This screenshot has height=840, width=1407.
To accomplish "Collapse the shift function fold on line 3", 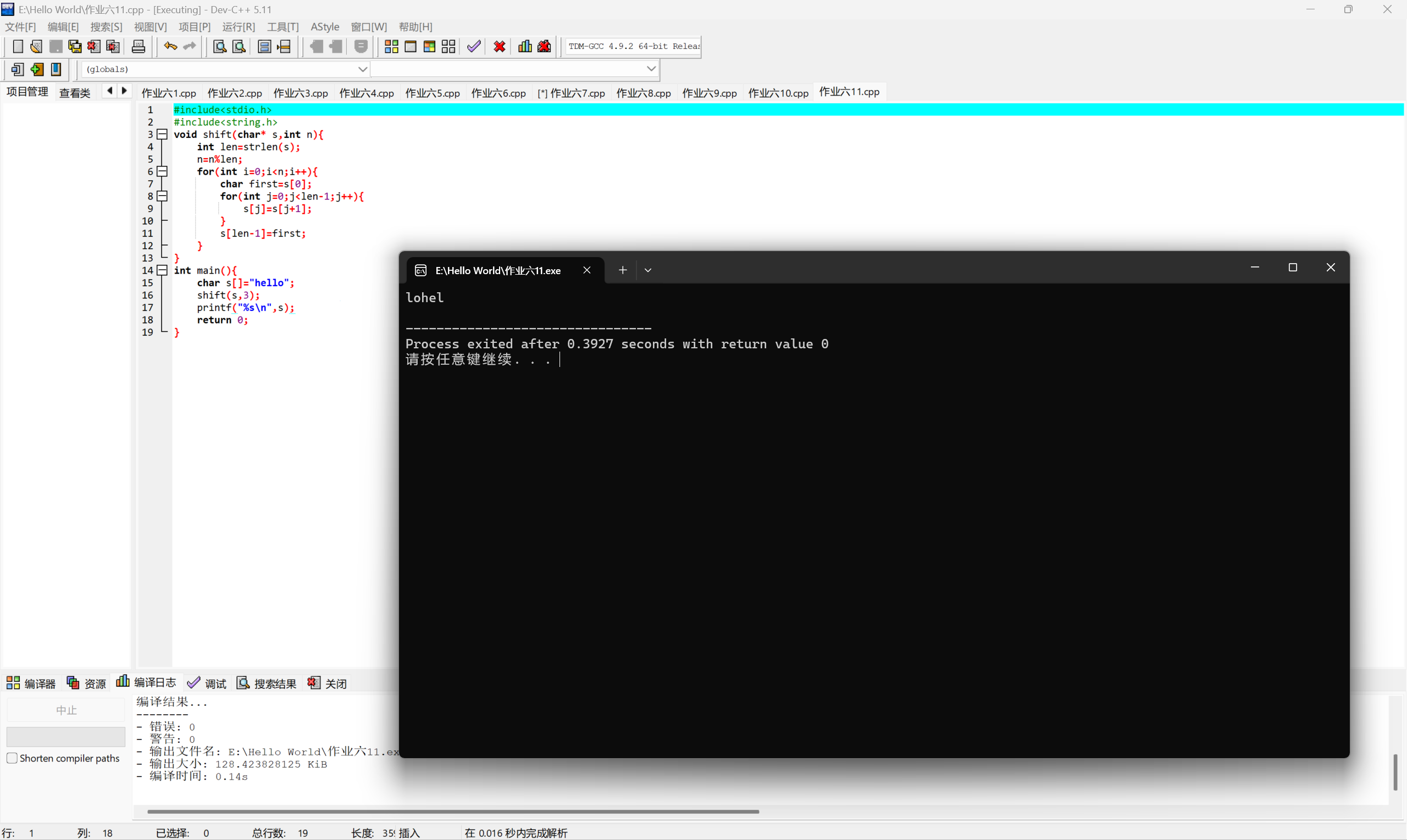I will [x=163, y=134].
